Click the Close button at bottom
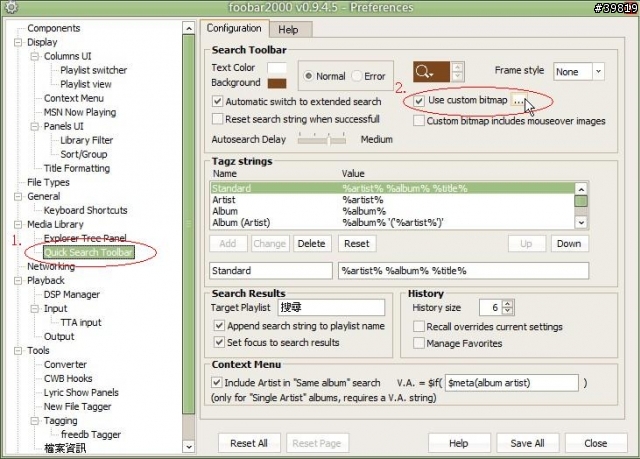 [x=596, y=443]
